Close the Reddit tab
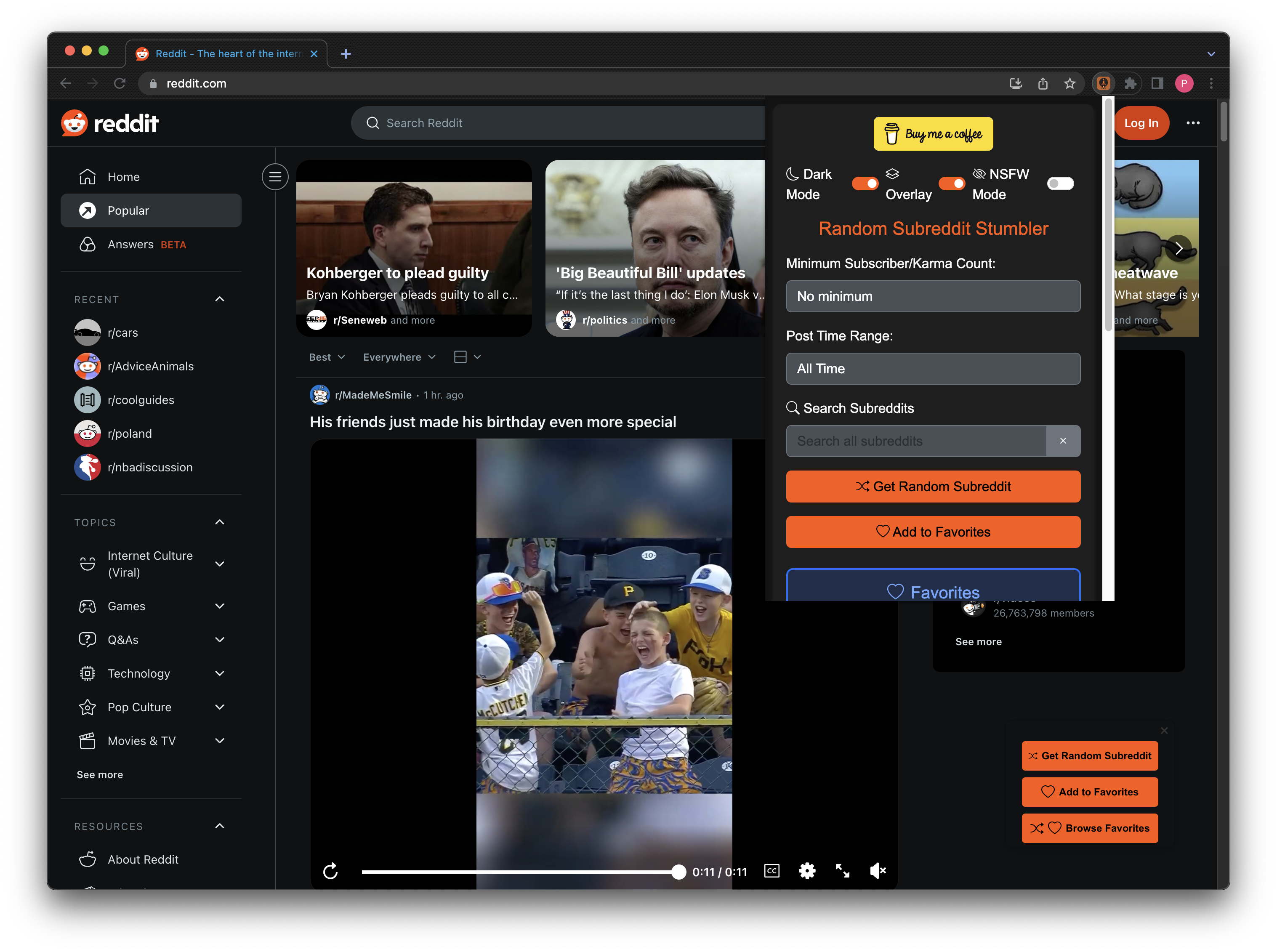The width and height of the screenshot is (1277, 952). coord(314,53)
